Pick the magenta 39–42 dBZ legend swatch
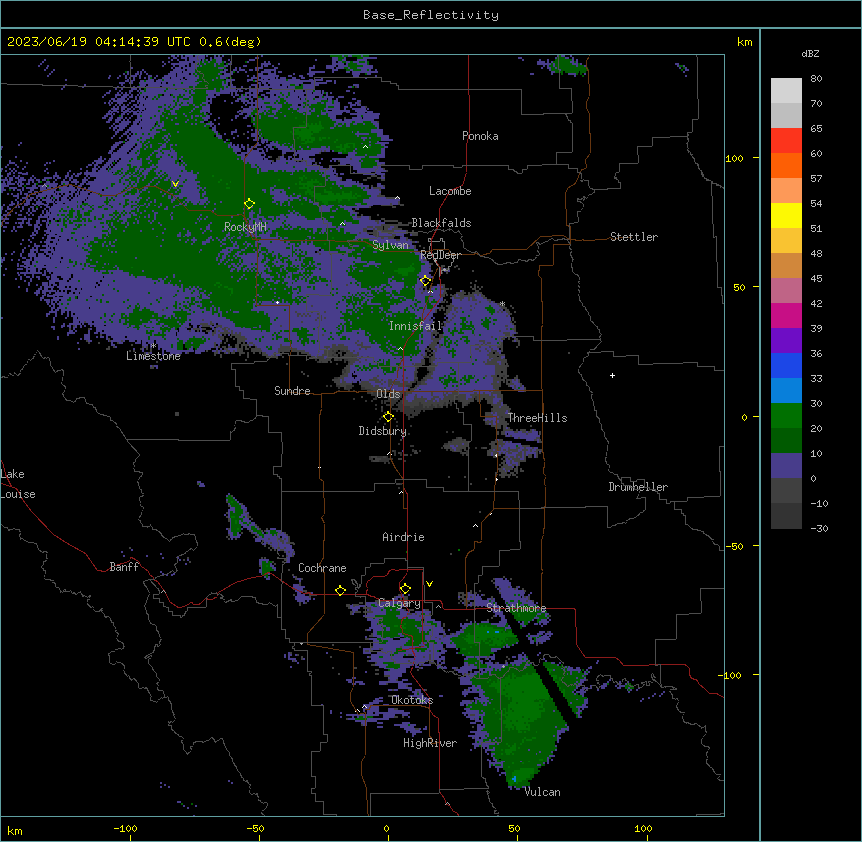The image size is (862, 842). (x=786, y=315)
